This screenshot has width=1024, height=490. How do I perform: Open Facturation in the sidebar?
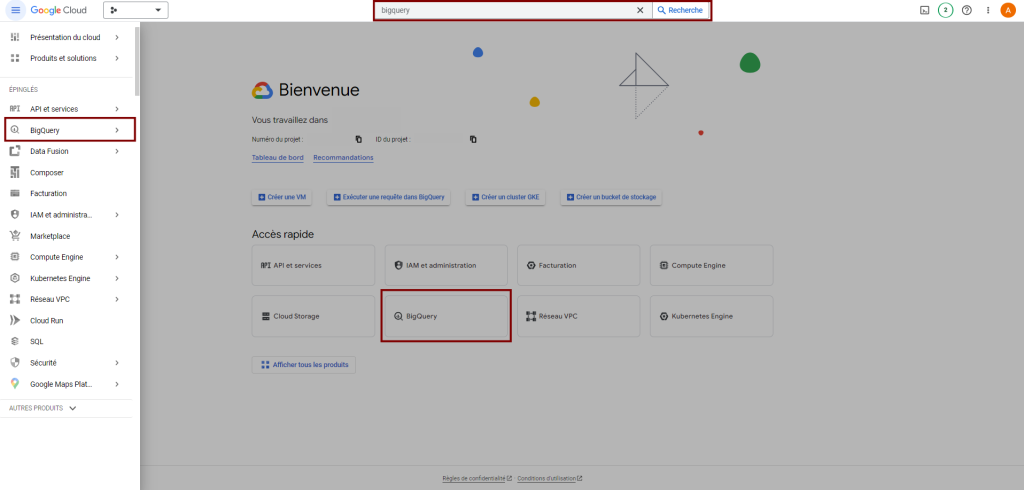pos(48,193)
